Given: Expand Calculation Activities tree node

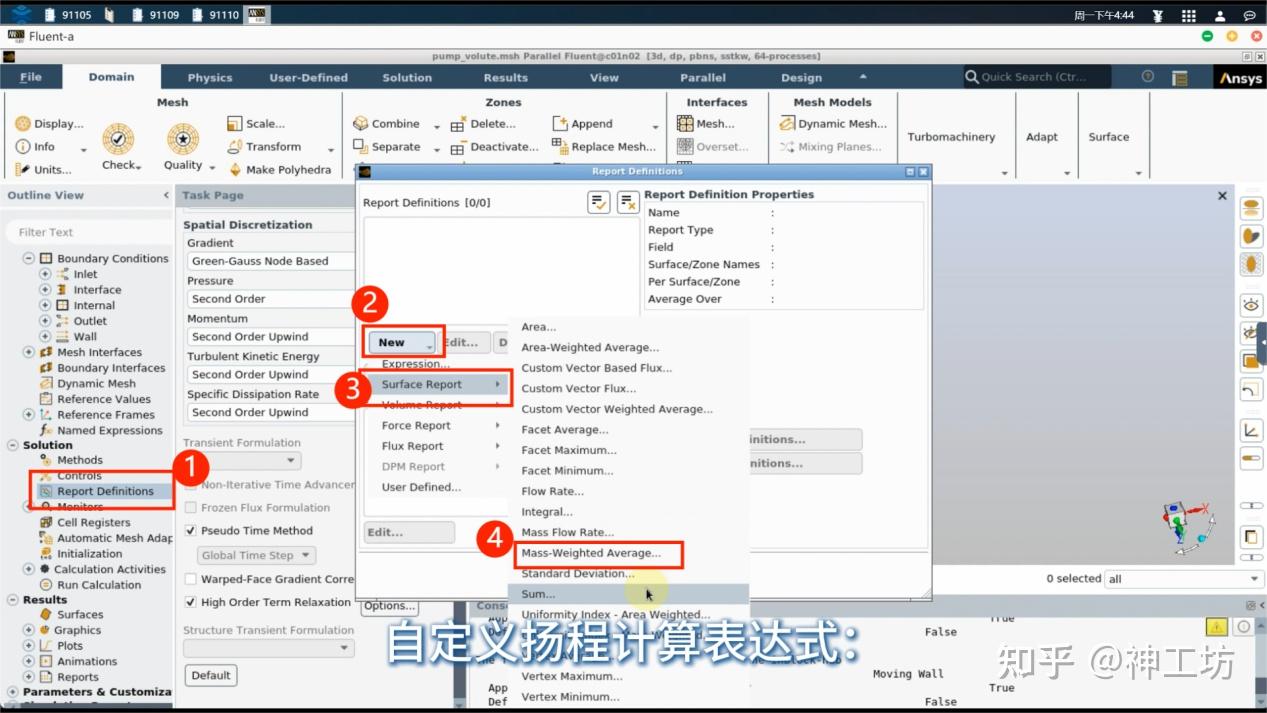Looking at the screenshot, I should coord(29,569).
